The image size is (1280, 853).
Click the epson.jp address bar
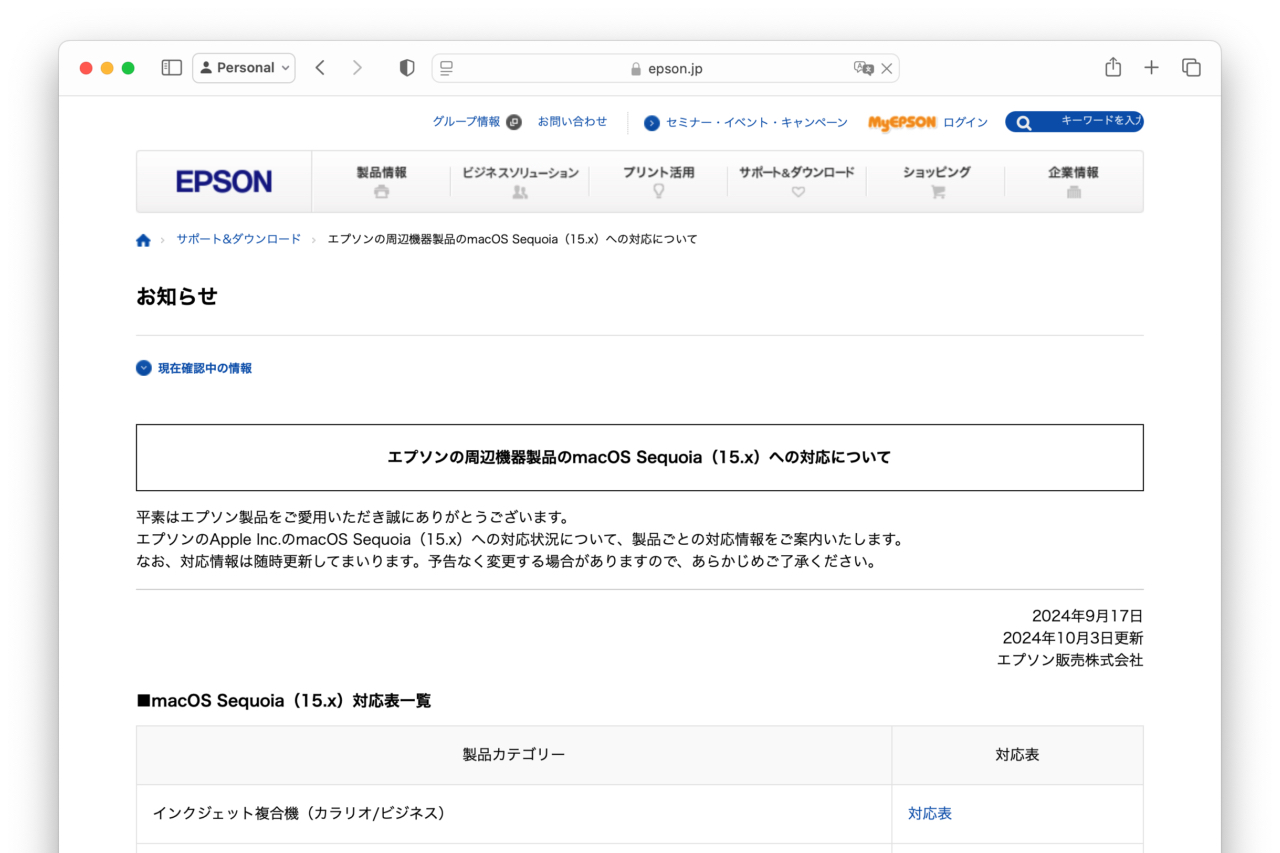[x=665, y=68]
